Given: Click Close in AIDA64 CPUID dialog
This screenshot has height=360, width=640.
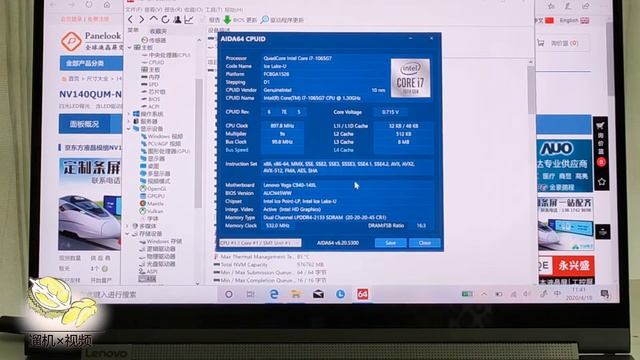Looking at the screenshot, I should pos(424,242).
